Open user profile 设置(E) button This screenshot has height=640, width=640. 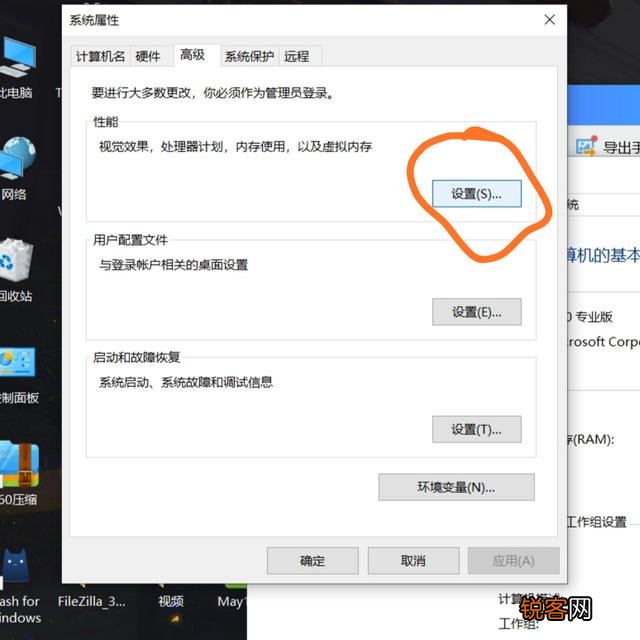tap(476, 312)
